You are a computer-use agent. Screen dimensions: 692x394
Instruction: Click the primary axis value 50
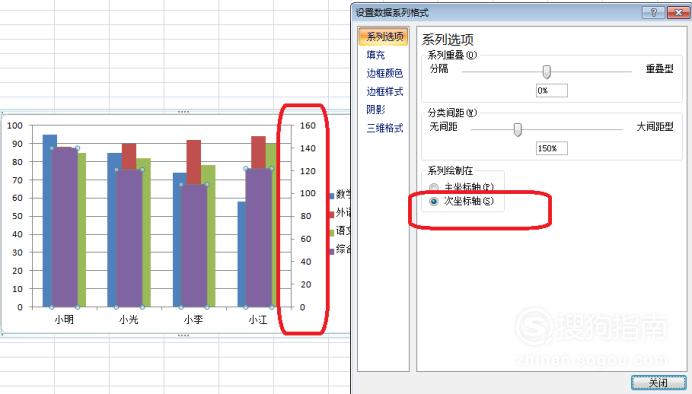17,216
